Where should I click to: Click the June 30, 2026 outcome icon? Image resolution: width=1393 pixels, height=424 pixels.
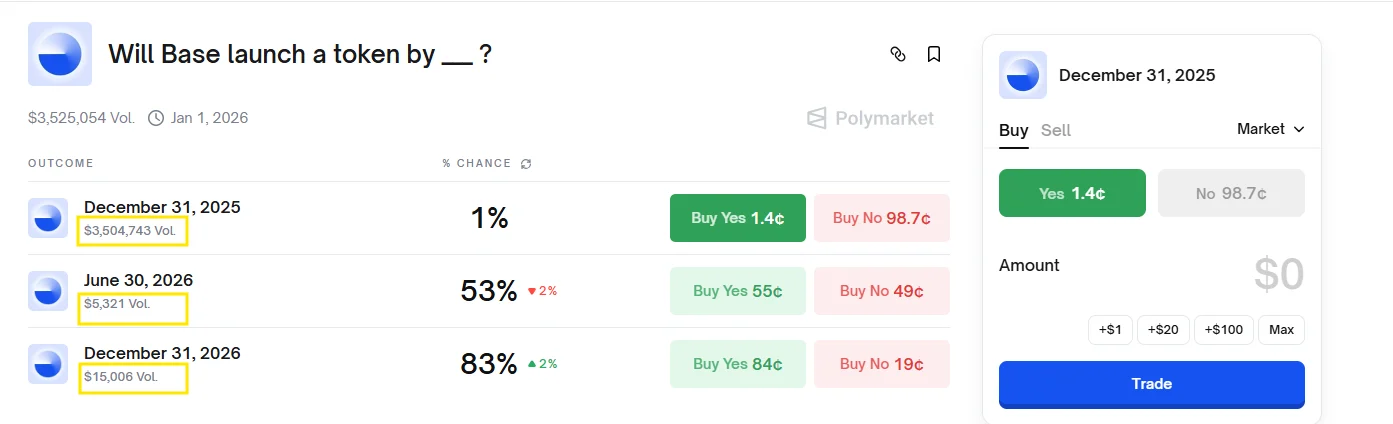tap(48, 291)
